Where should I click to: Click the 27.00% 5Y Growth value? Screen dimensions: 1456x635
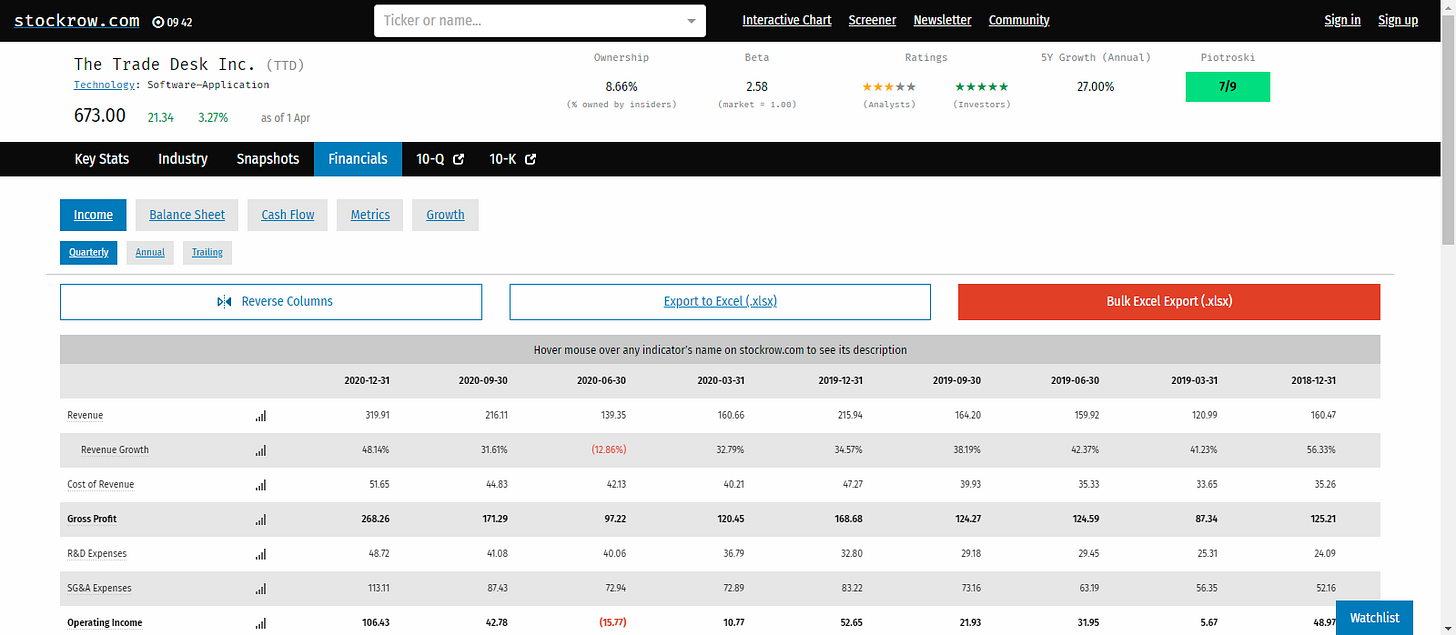pyautogui.click(x=1095, y=87)
